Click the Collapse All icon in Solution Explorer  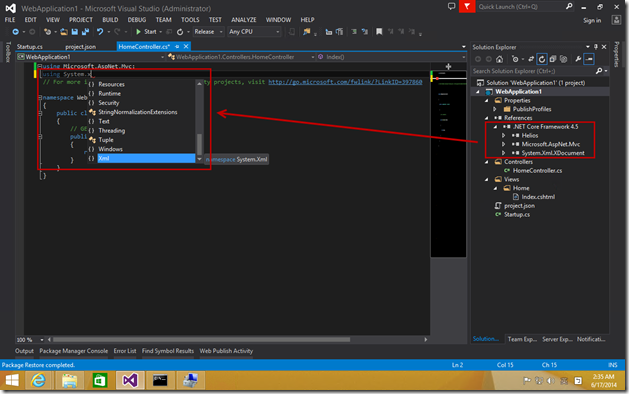click(553, 59)
